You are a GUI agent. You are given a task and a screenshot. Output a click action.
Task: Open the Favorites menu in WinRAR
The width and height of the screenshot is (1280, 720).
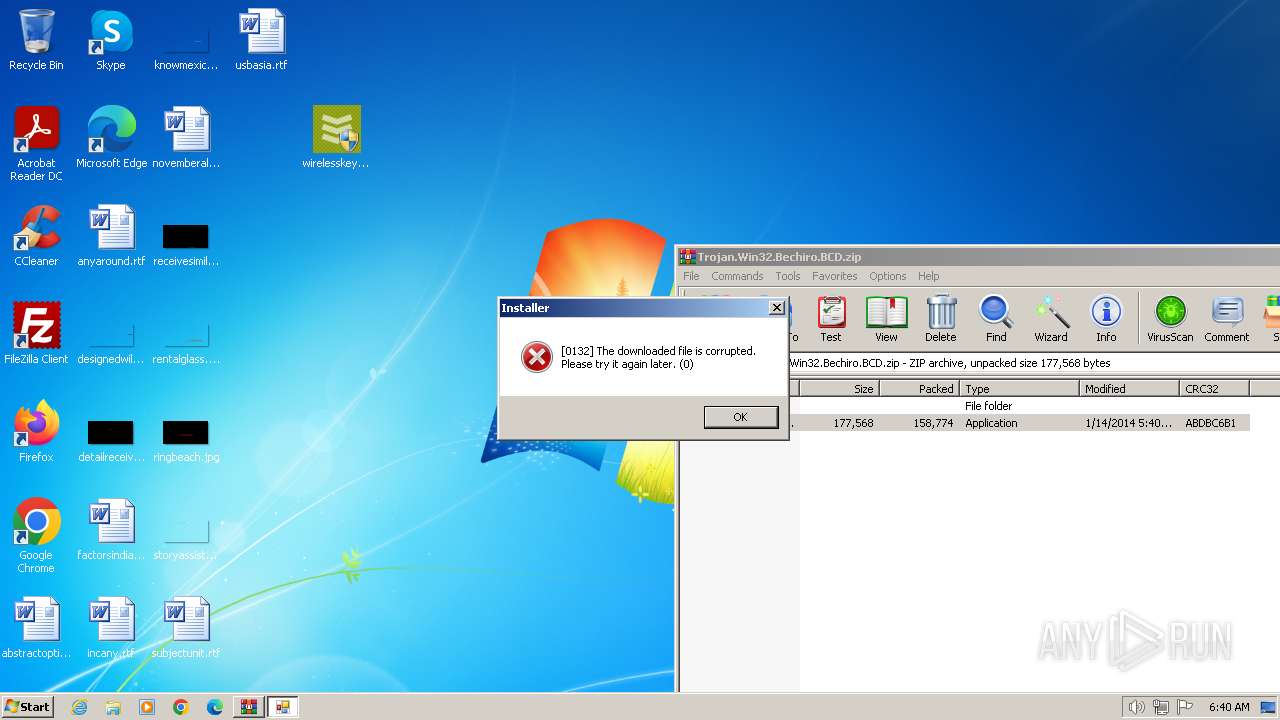click(x=834, y=276)
